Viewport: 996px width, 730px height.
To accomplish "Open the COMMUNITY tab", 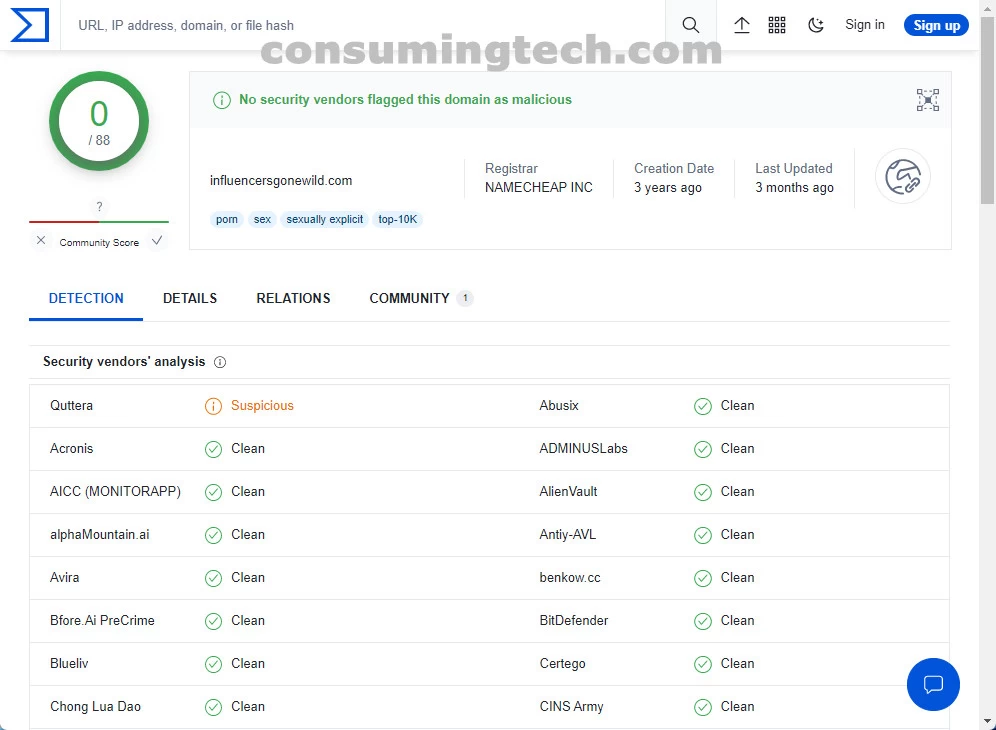I will 421,299.
